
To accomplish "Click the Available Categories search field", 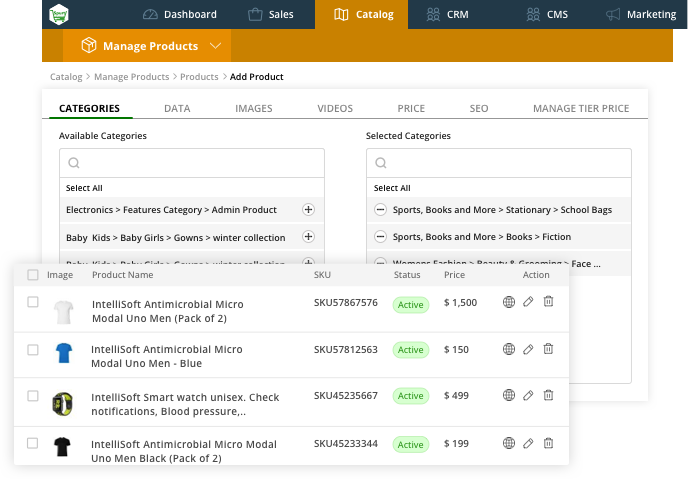I will (192, 163).
